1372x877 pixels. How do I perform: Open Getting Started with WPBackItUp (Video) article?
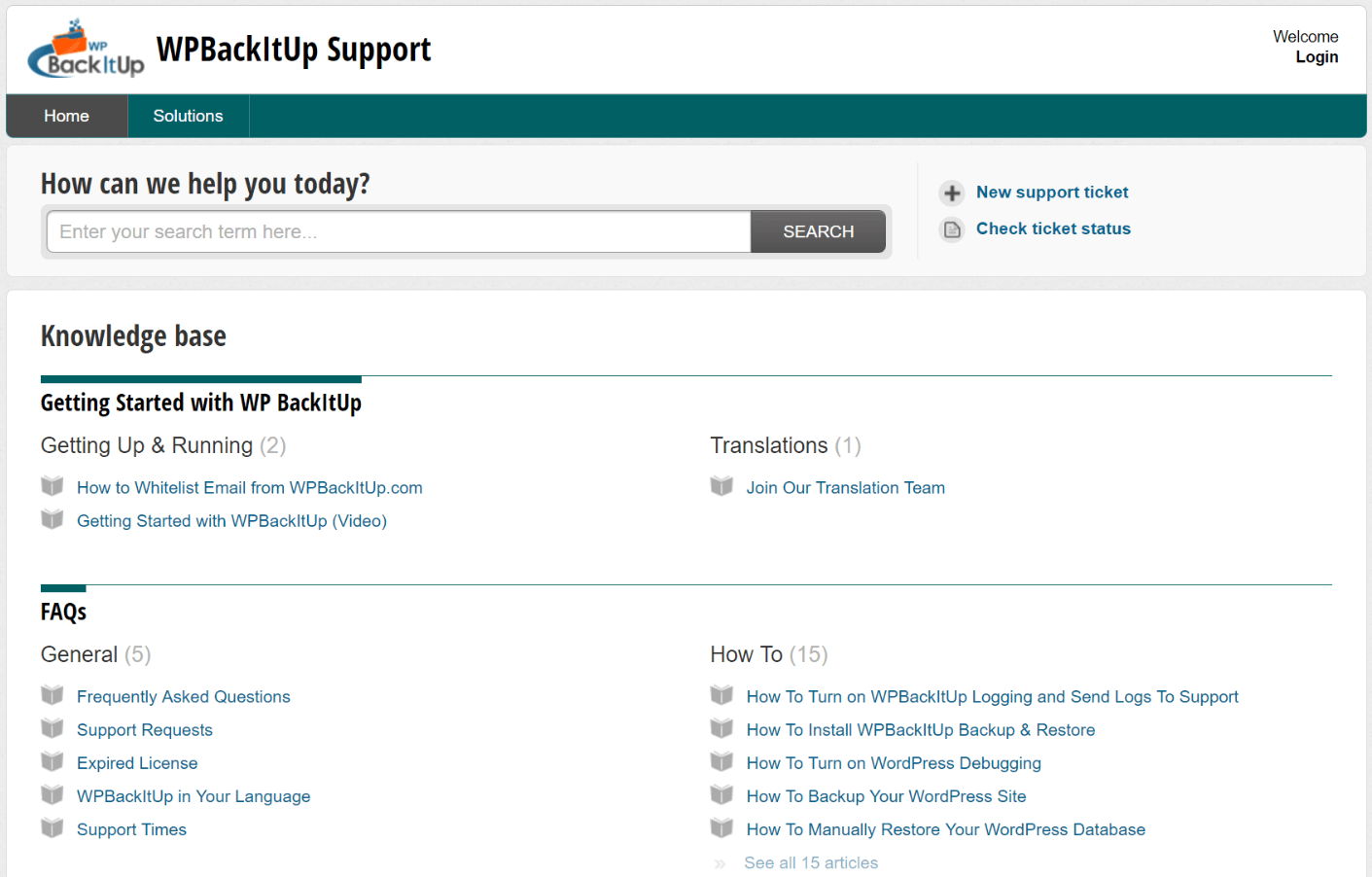pos(231,521)
